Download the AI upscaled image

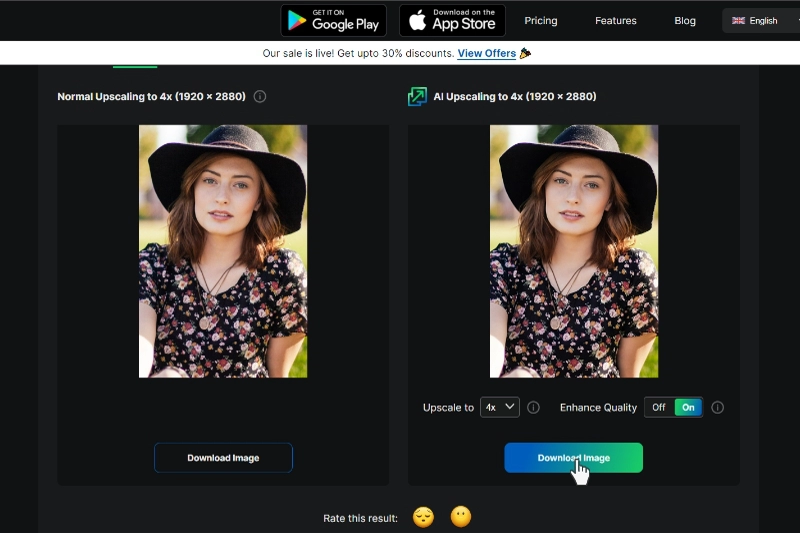[573, 458]
